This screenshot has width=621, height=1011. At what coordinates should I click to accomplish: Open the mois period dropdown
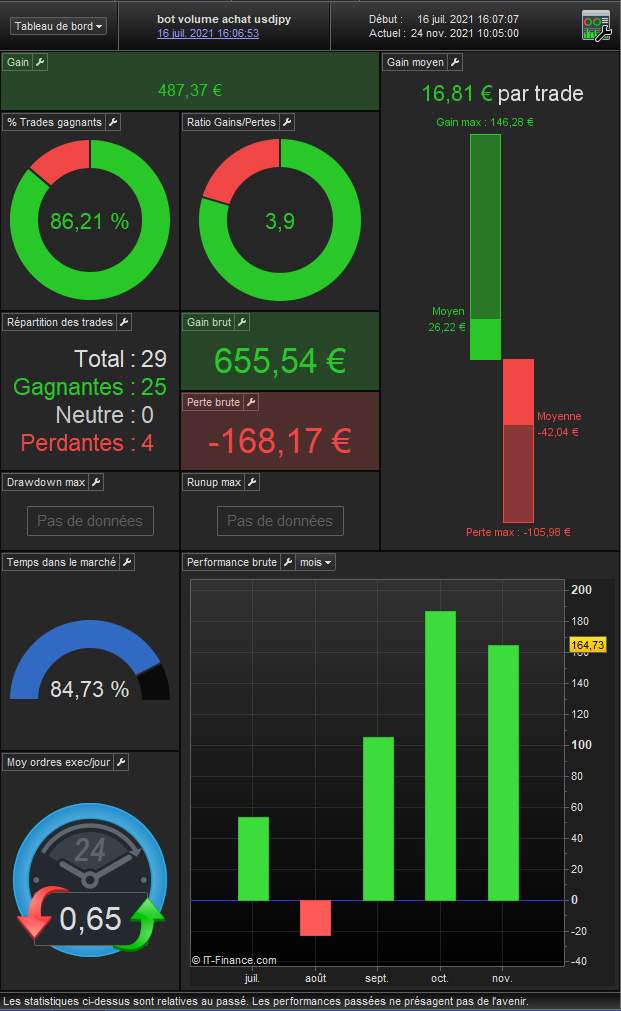[315, 562]
